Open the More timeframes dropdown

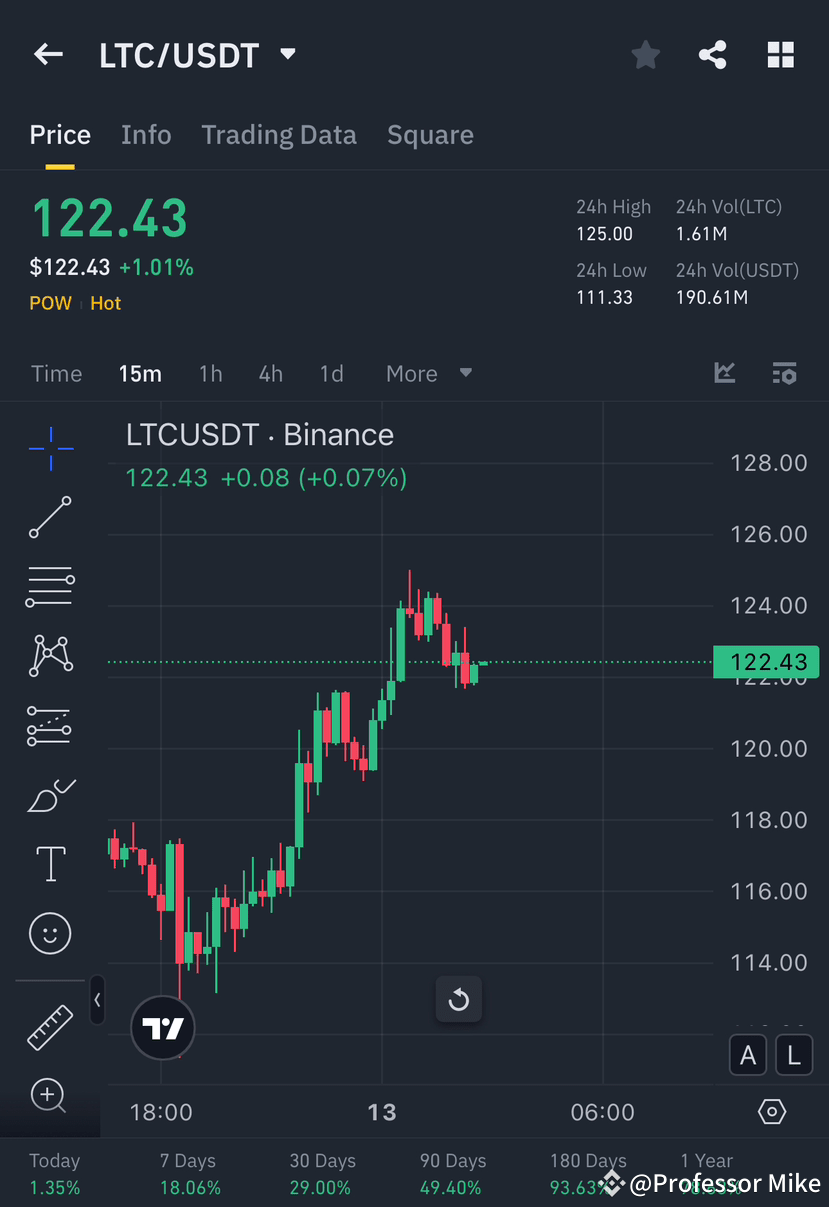[x=427, y=373]
